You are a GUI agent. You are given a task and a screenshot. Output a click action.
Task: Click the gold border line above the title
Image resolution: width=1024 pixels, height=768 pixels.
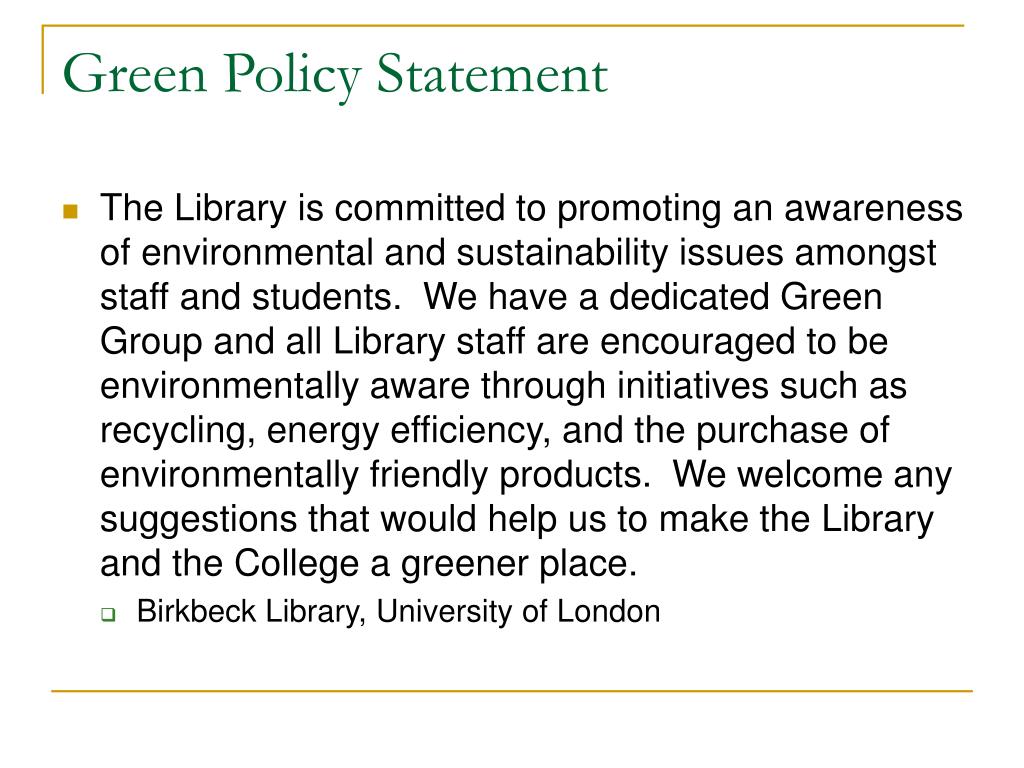[503, 25]
